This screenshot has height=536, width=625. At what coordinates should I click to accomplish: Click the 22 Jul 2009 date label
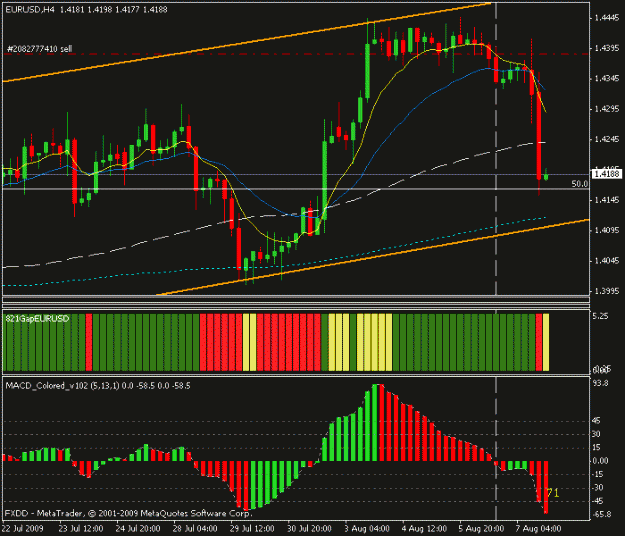[23, 529]
